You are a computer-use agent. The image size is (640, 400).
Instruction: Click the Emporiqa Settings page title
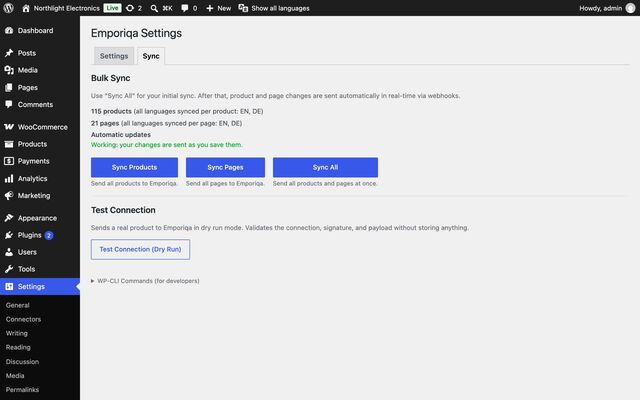[136, 33]
